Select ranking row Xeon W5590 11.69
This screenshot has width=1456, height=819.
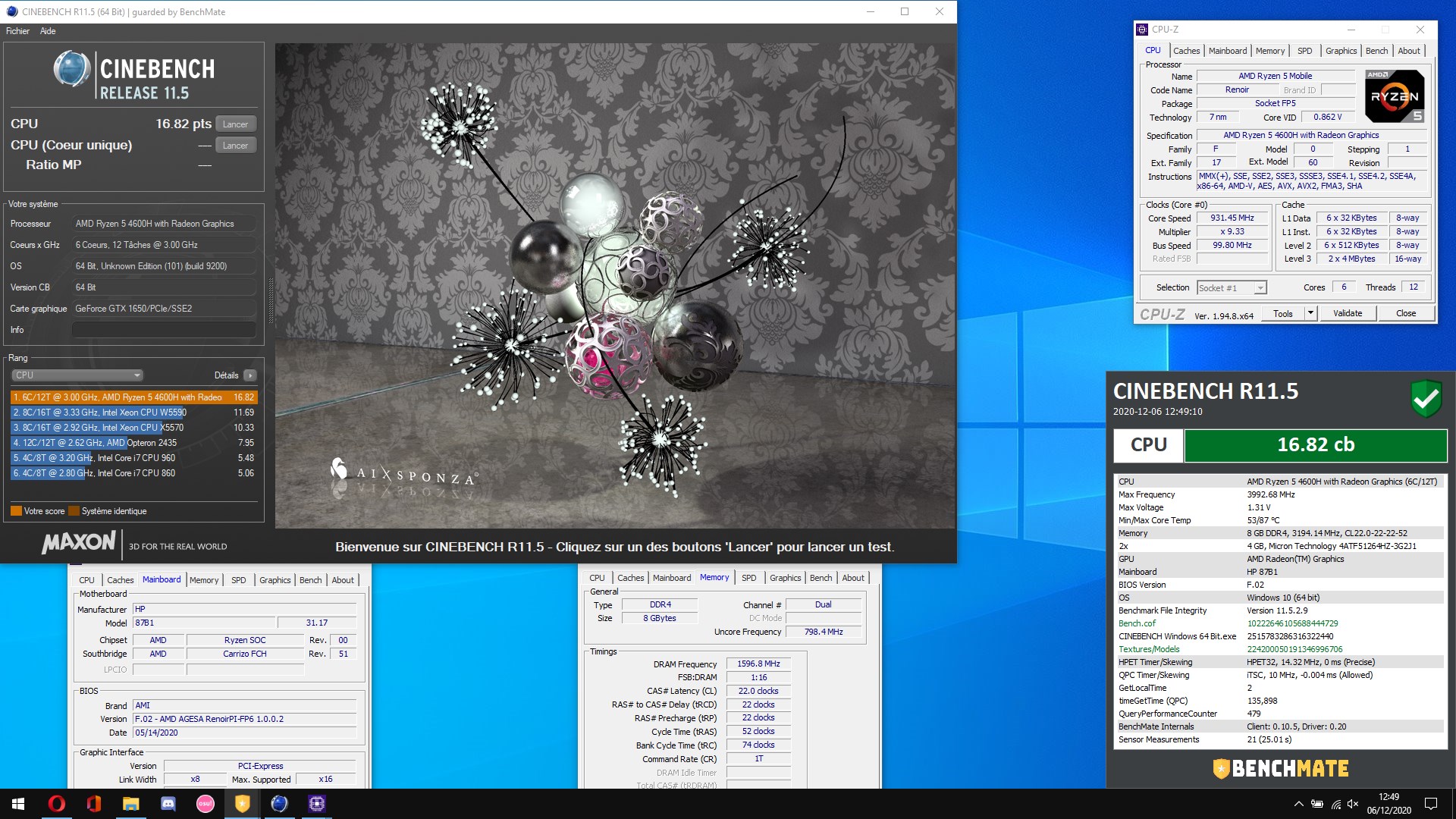[133, 413]
